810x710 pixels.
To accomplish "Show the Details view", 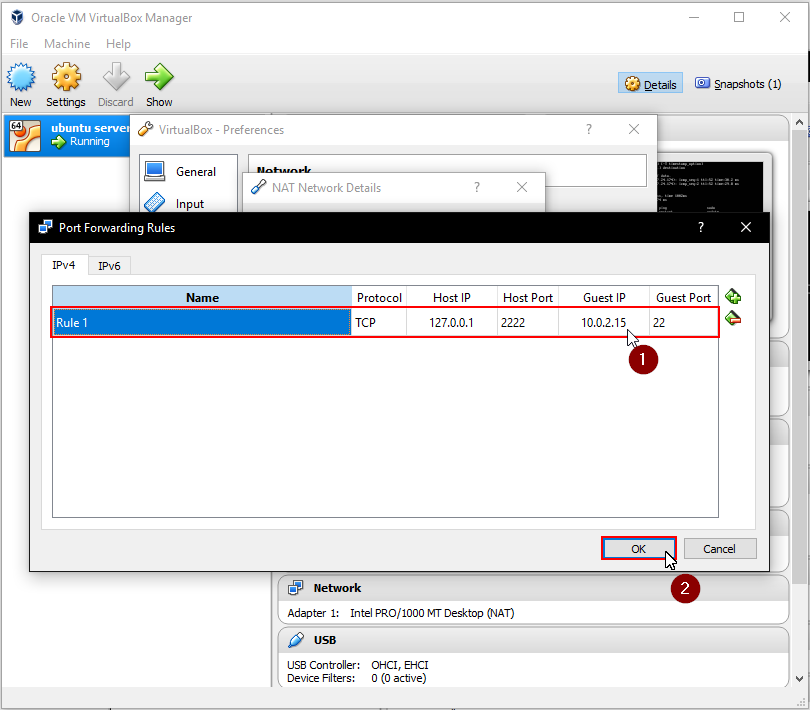I will pos(650,83).
